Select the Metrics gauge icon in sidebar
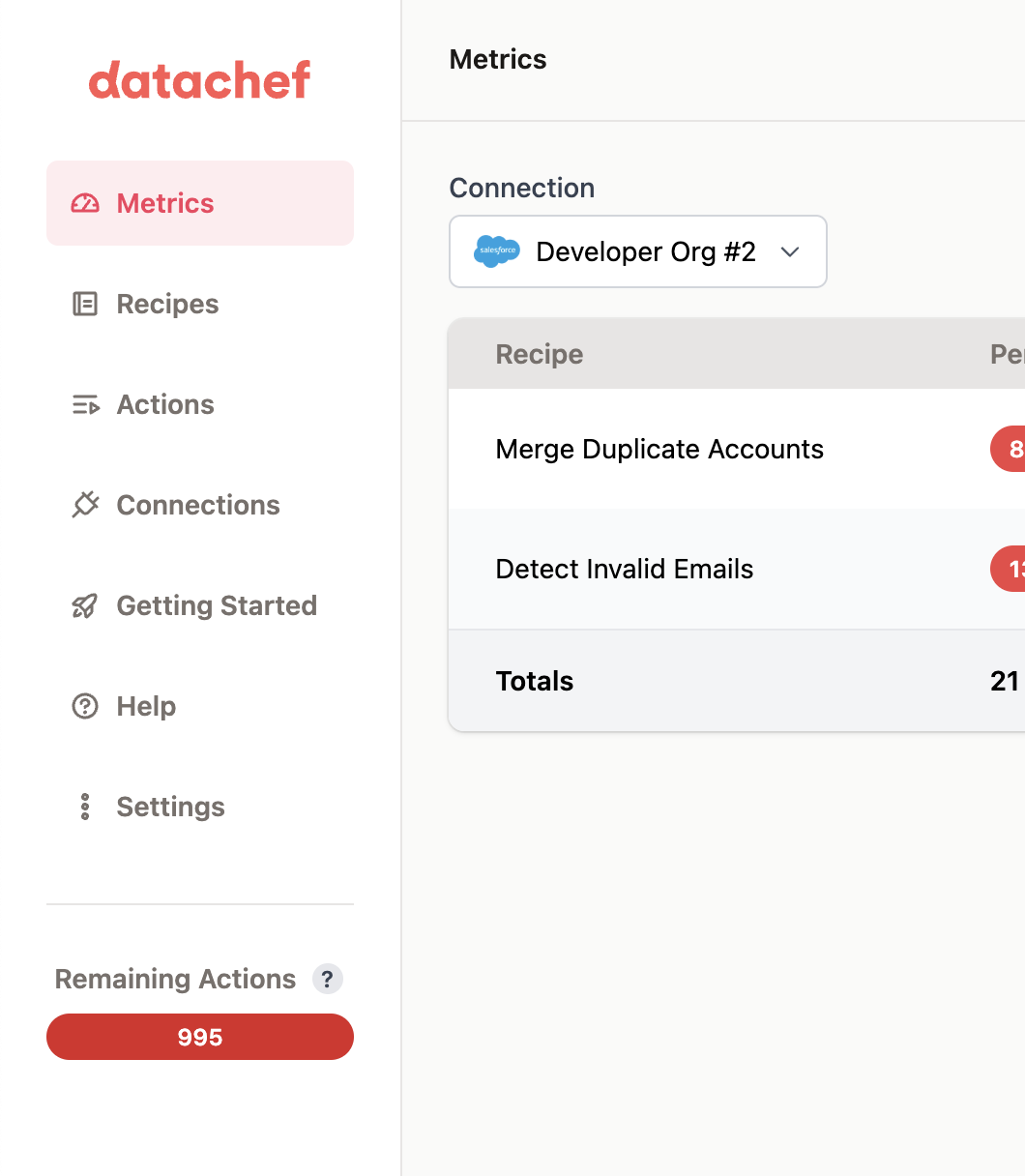The width and height of the screenshot is (1025, 1176). tap(85, 203)
